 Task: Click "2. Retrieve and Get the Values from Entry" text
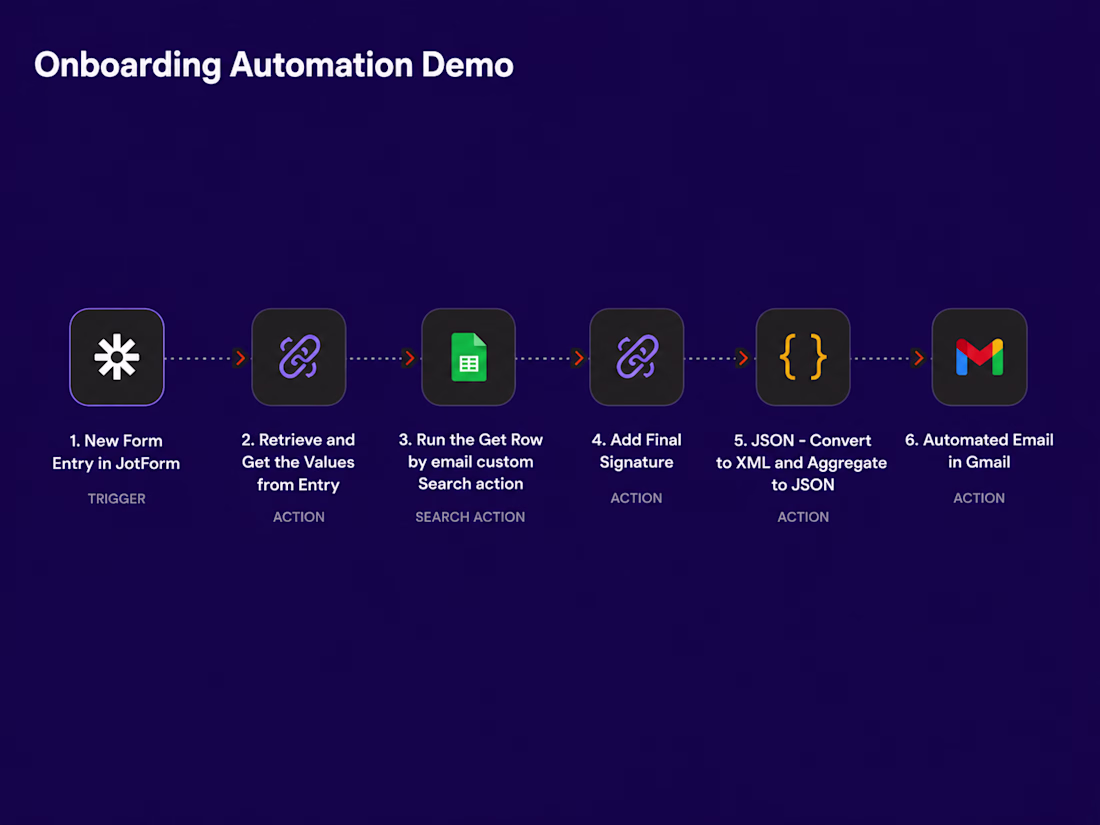tap(298, 462)
